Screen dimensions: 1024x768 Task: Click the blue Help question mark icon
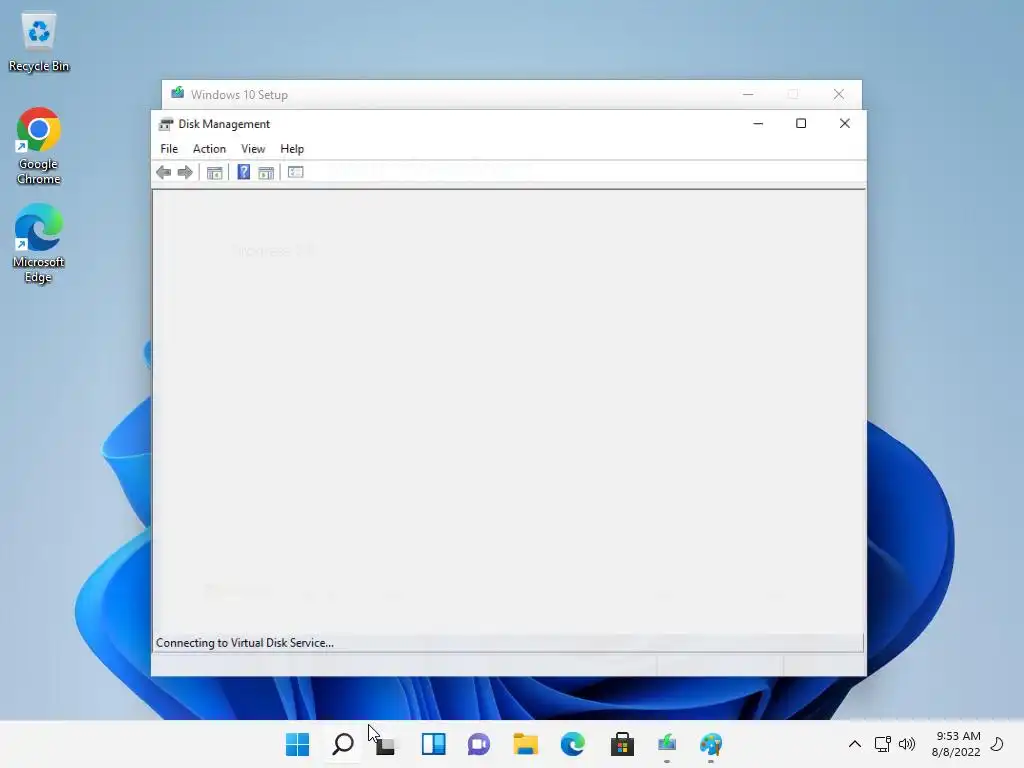[x=244, y=172]
